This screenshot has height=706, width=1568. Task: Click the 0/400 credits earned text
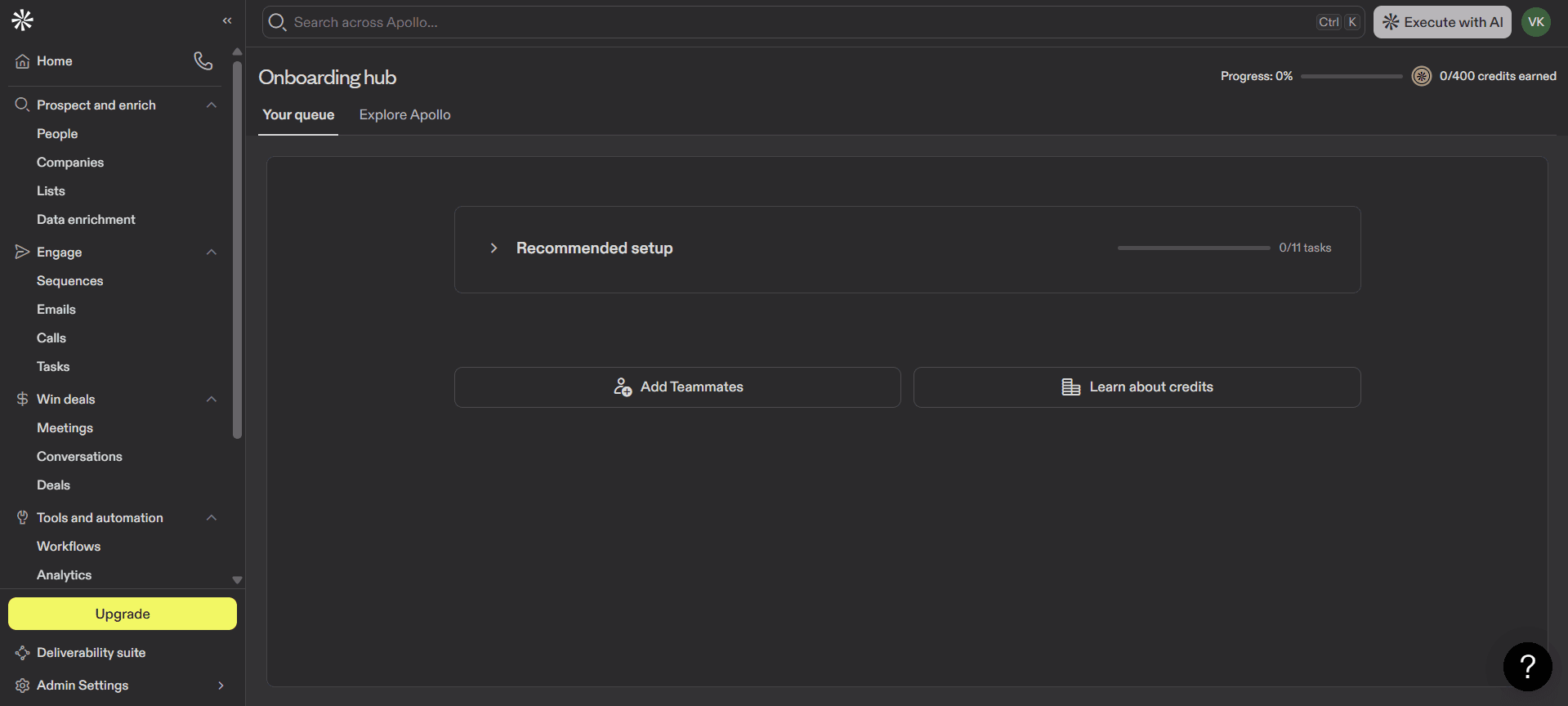coord(1498,76)
